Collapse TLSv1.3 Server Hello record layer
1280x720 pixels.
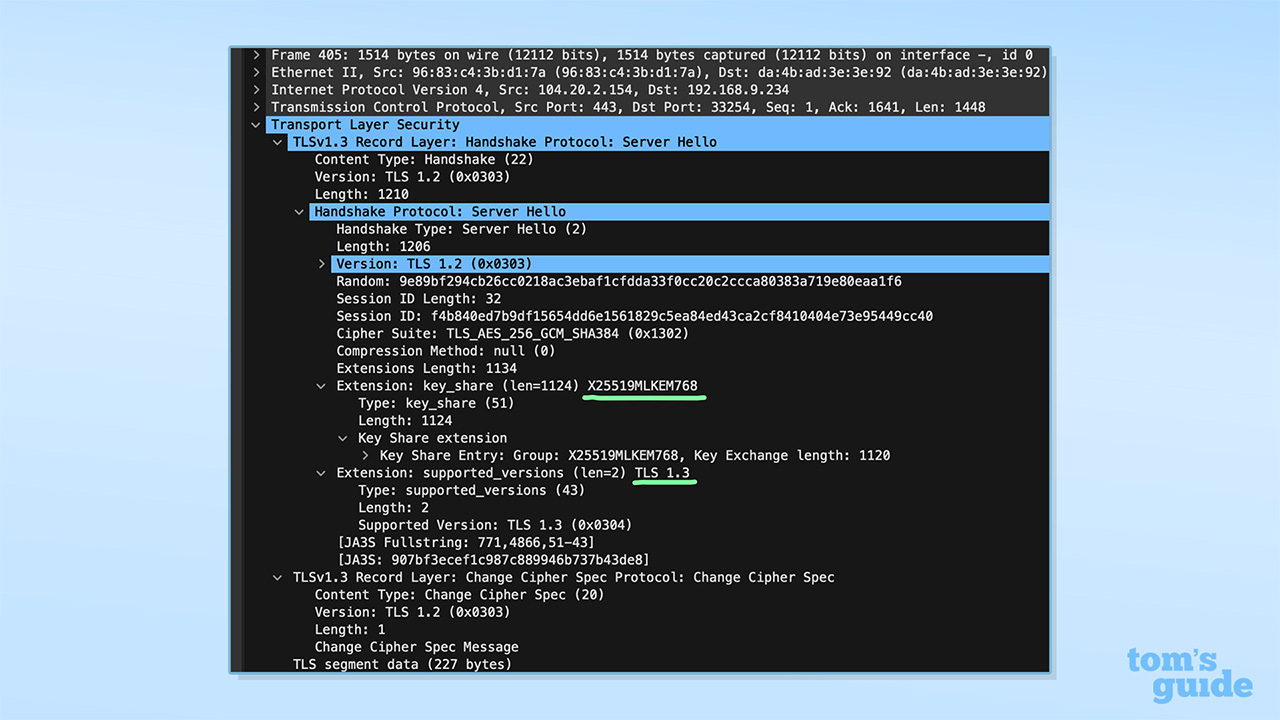(278, 142)
